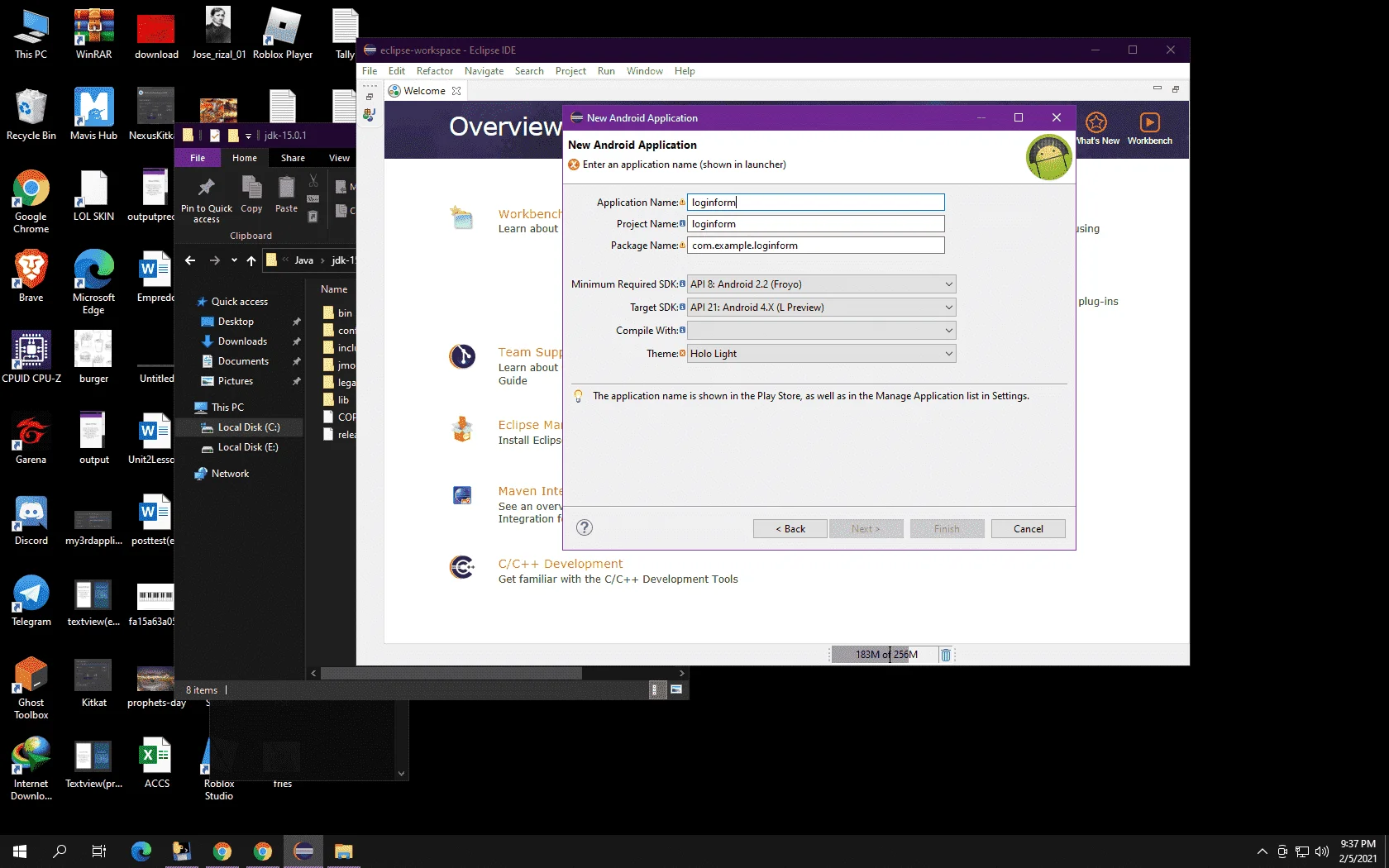Open Recycle Bin on desktop
Screen dimensions: 1389x868
tap(31, 107)
